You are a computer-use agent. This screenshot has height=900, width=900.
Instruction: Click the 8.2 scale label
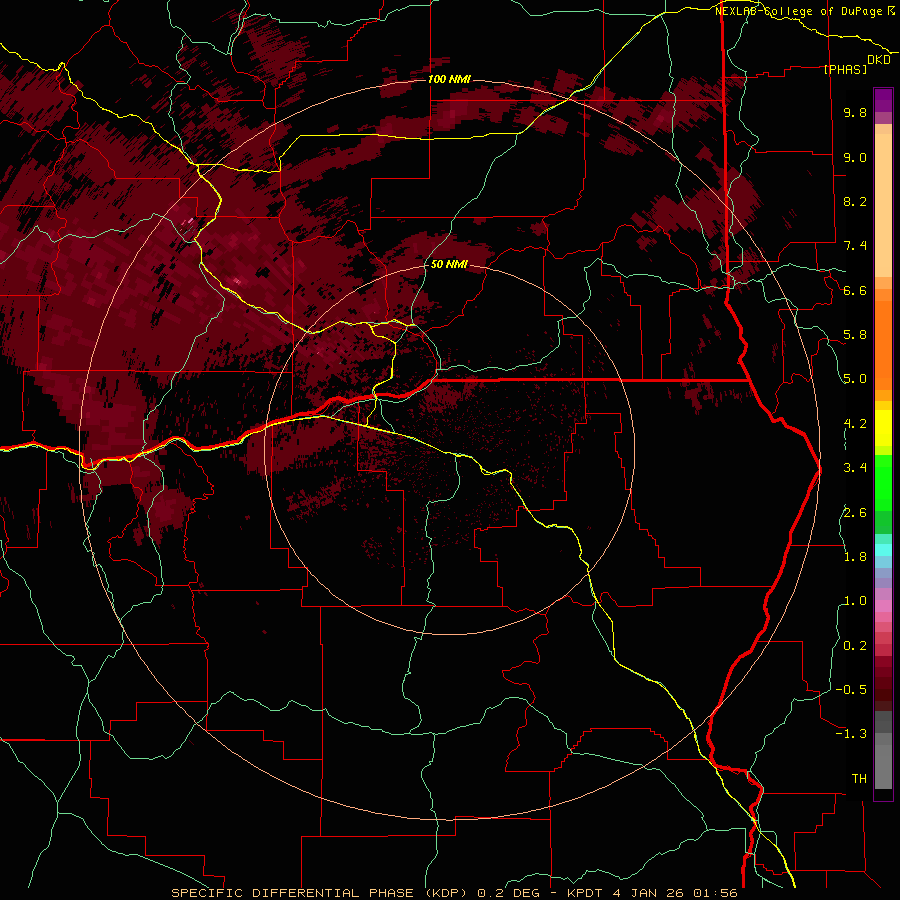pyautogui.click(x=855, y=201)
